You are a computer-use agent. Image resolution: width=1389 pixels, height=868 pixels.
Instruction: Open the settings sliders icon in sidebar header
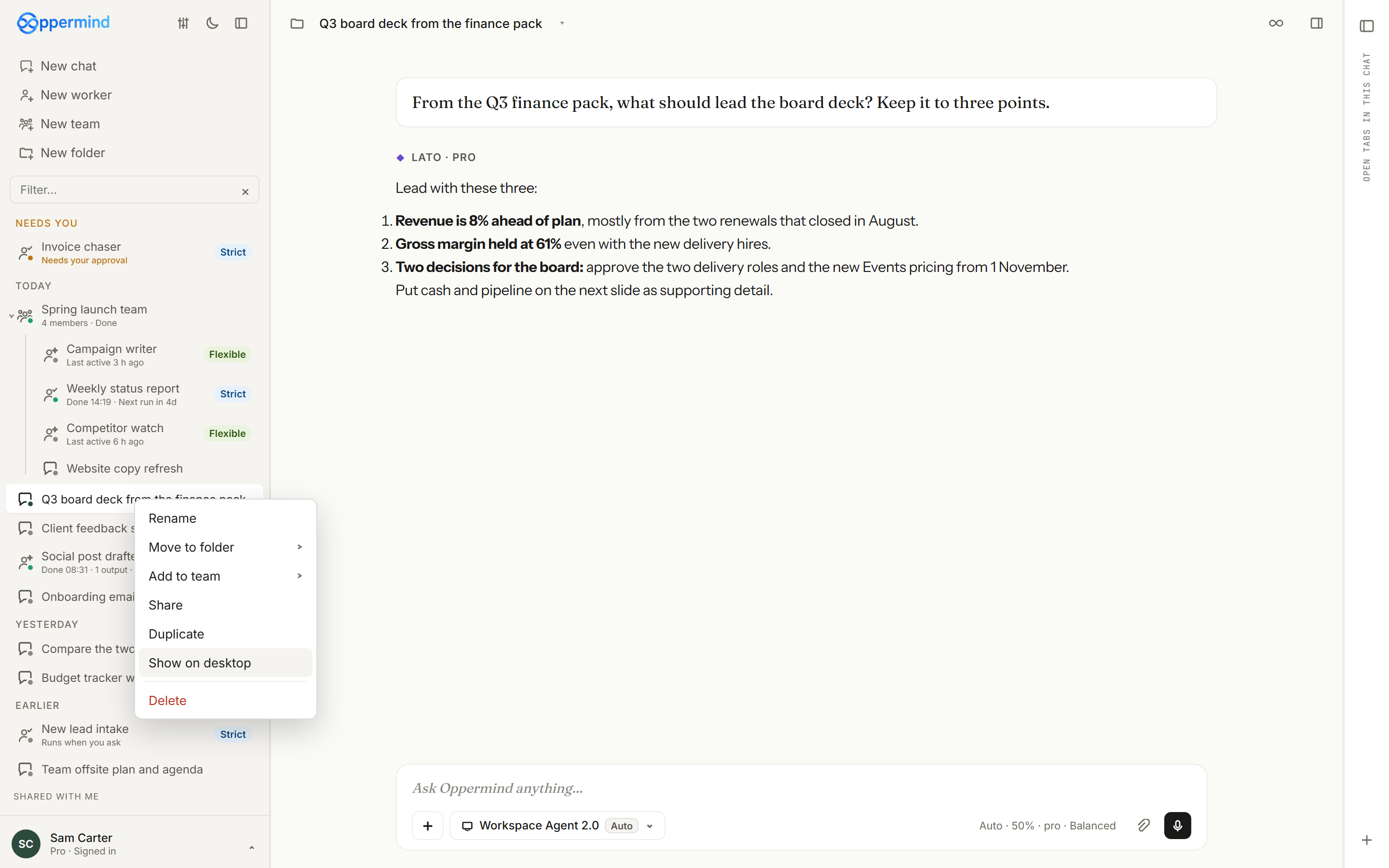tap(183, 23)
